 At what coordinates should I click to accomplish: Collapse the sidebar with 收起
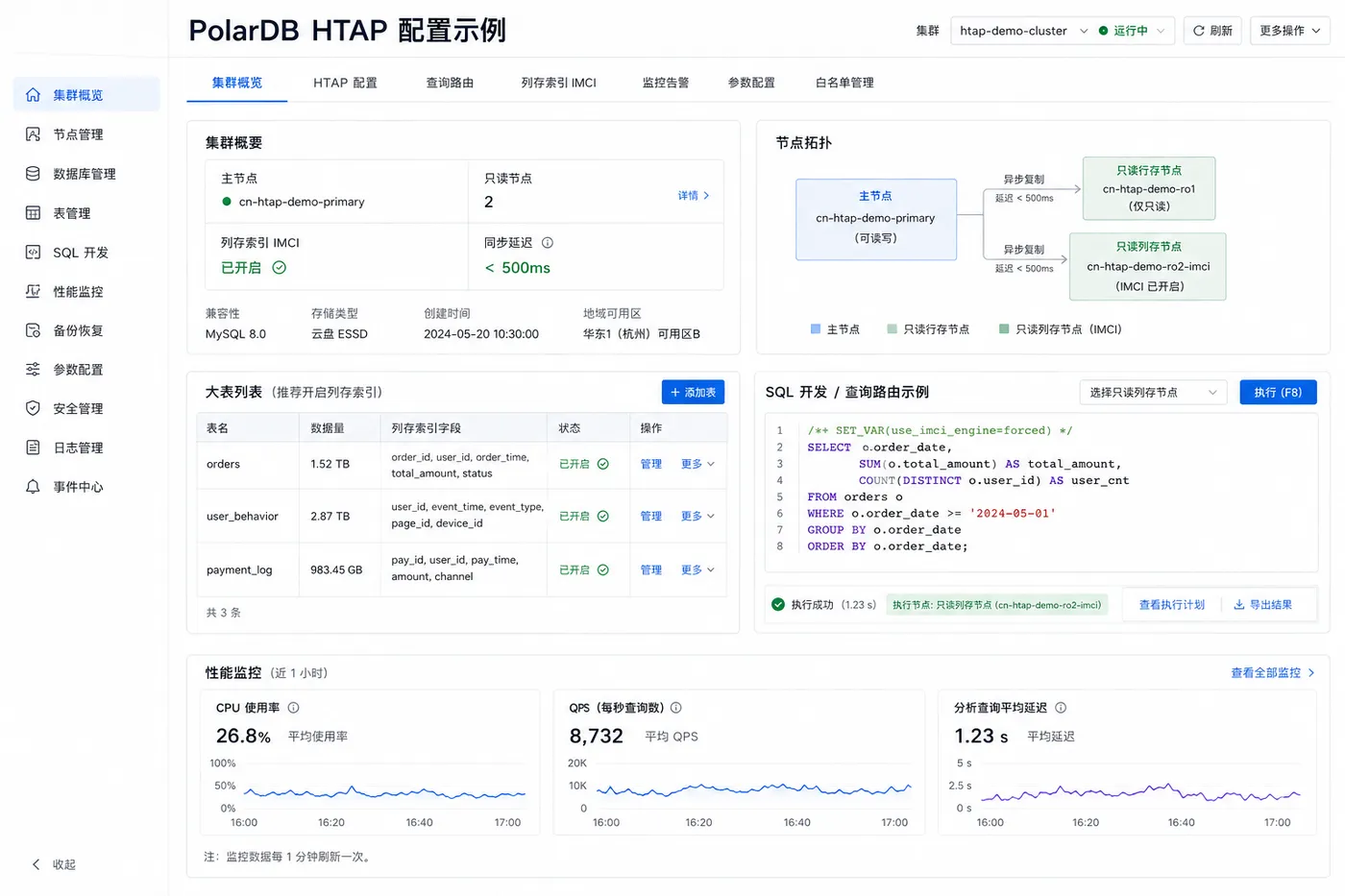(54, 864)
